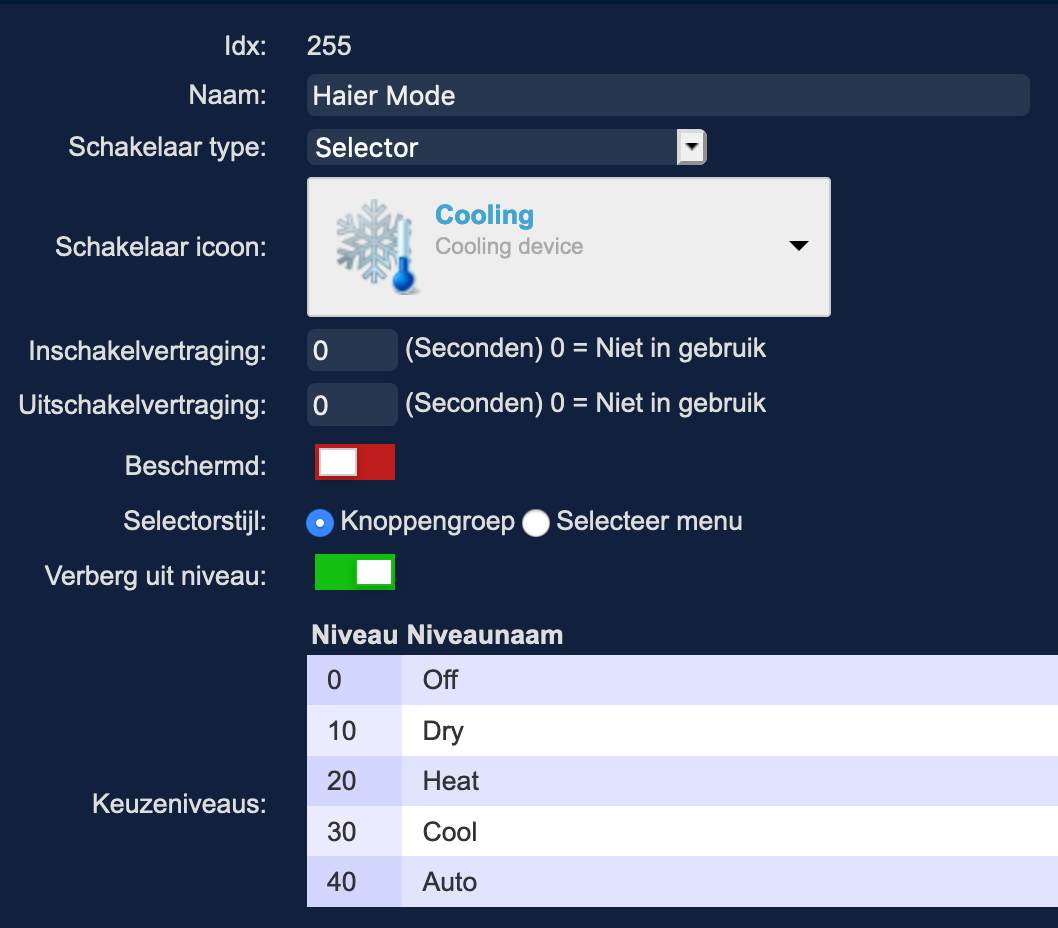Click the Cooling snowflake thermometer icon
The height and width of the screenshot is (928, 1058).
pyautogui.click(x=376, y=246)
